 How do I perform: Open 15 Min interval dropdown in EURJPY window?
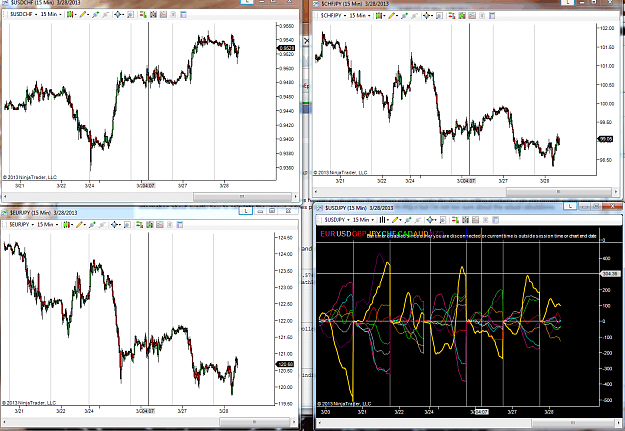[47, 224]
